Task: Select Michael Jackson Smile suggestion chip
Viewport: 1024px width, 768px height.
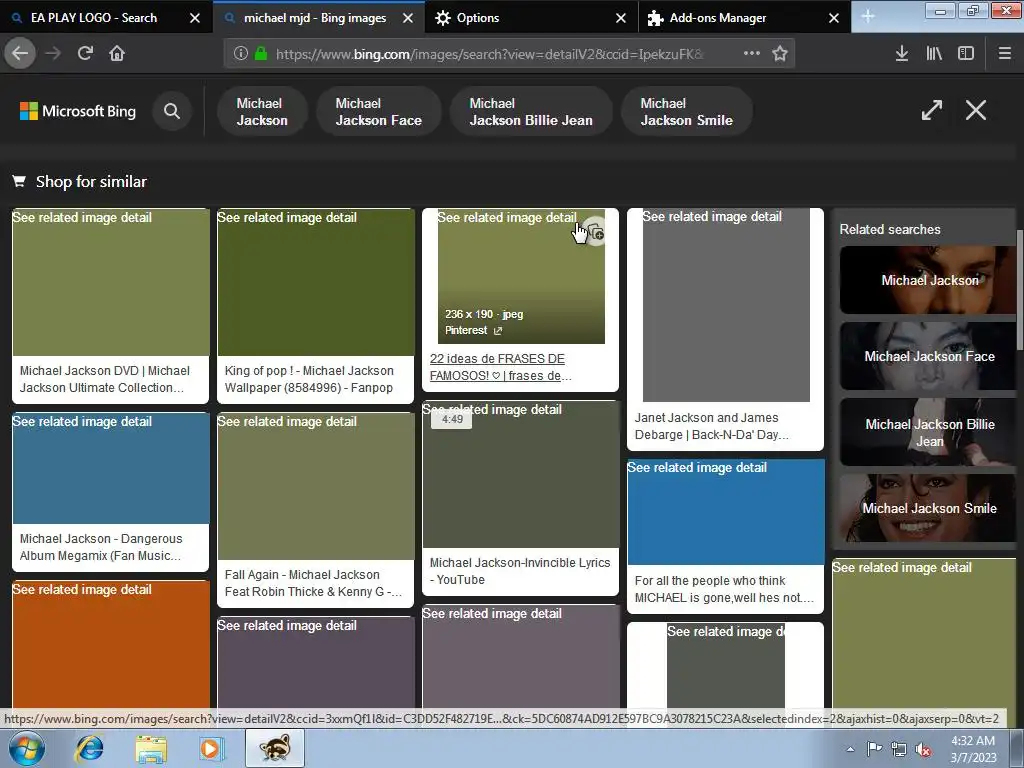Action: point(686,112)
